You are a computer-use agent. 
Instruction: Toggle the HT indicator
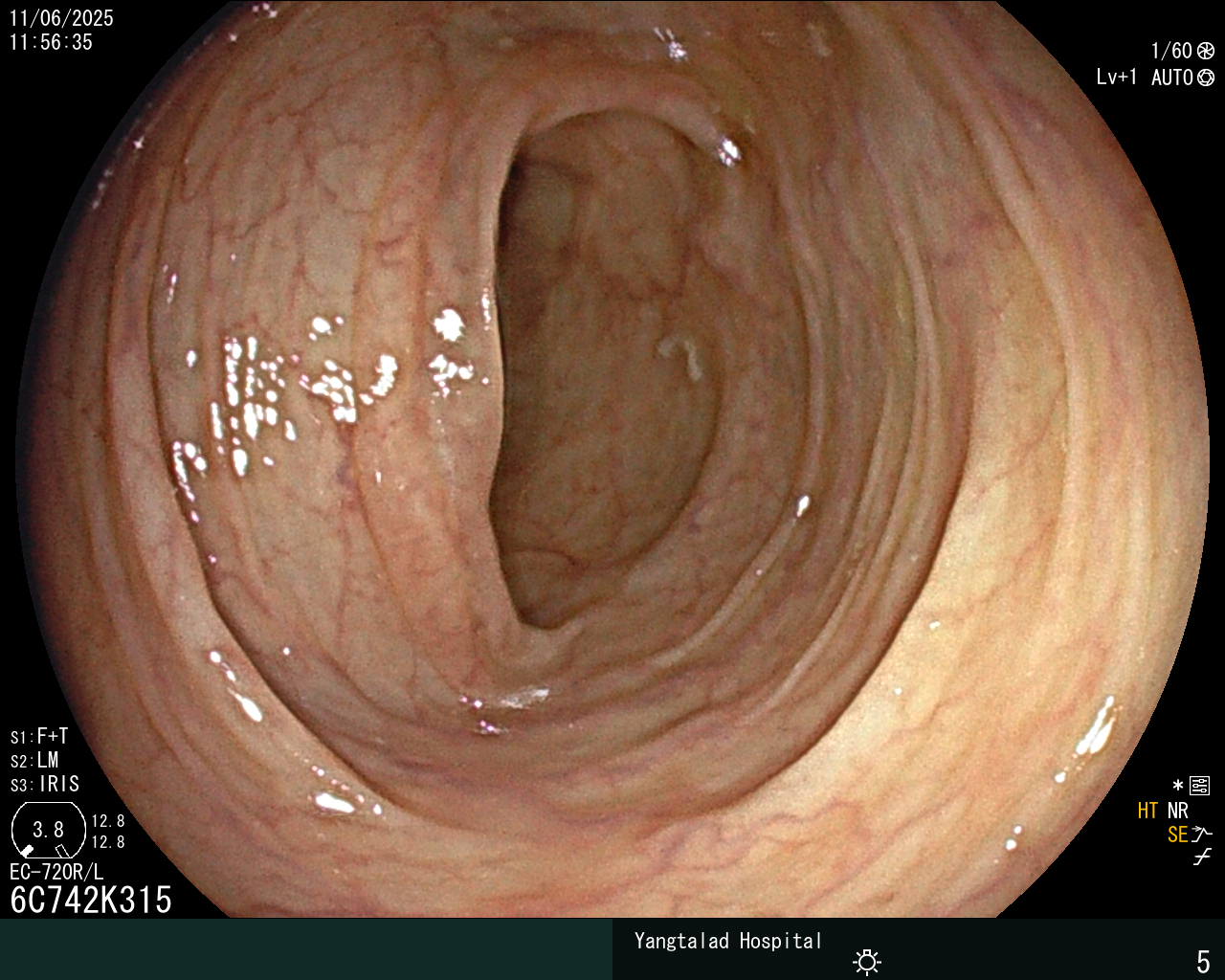pyautogui.click(x=1147, y=811)
